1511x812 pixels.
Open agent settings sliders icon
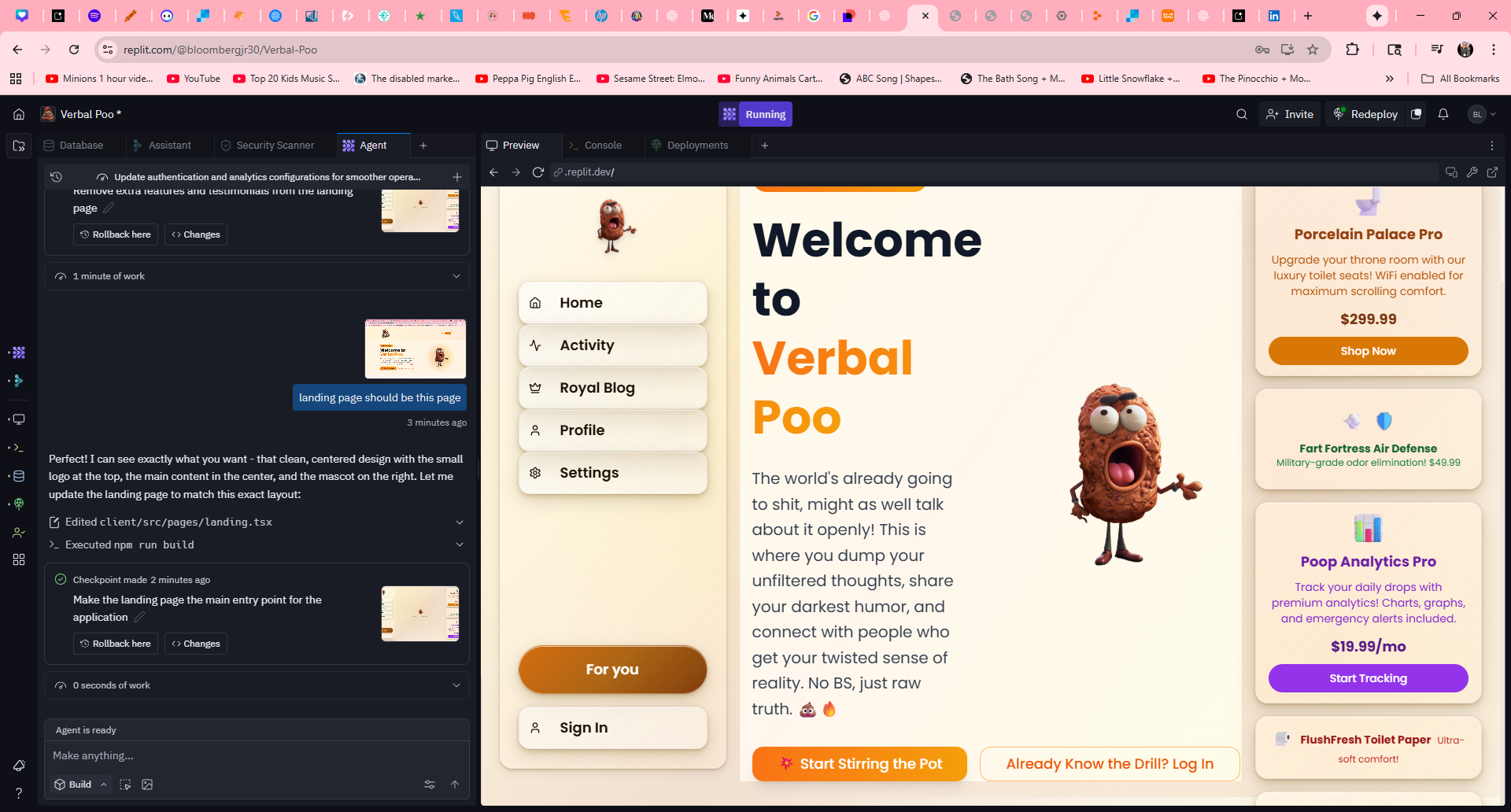click(430, 784)
